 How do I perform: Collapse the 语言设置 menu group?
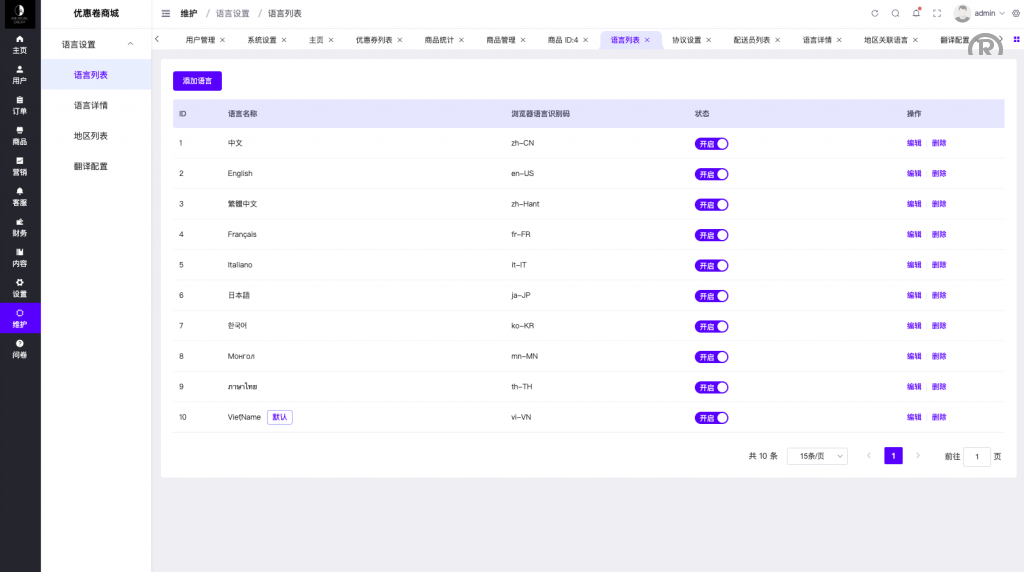click(x=130, y=44)
